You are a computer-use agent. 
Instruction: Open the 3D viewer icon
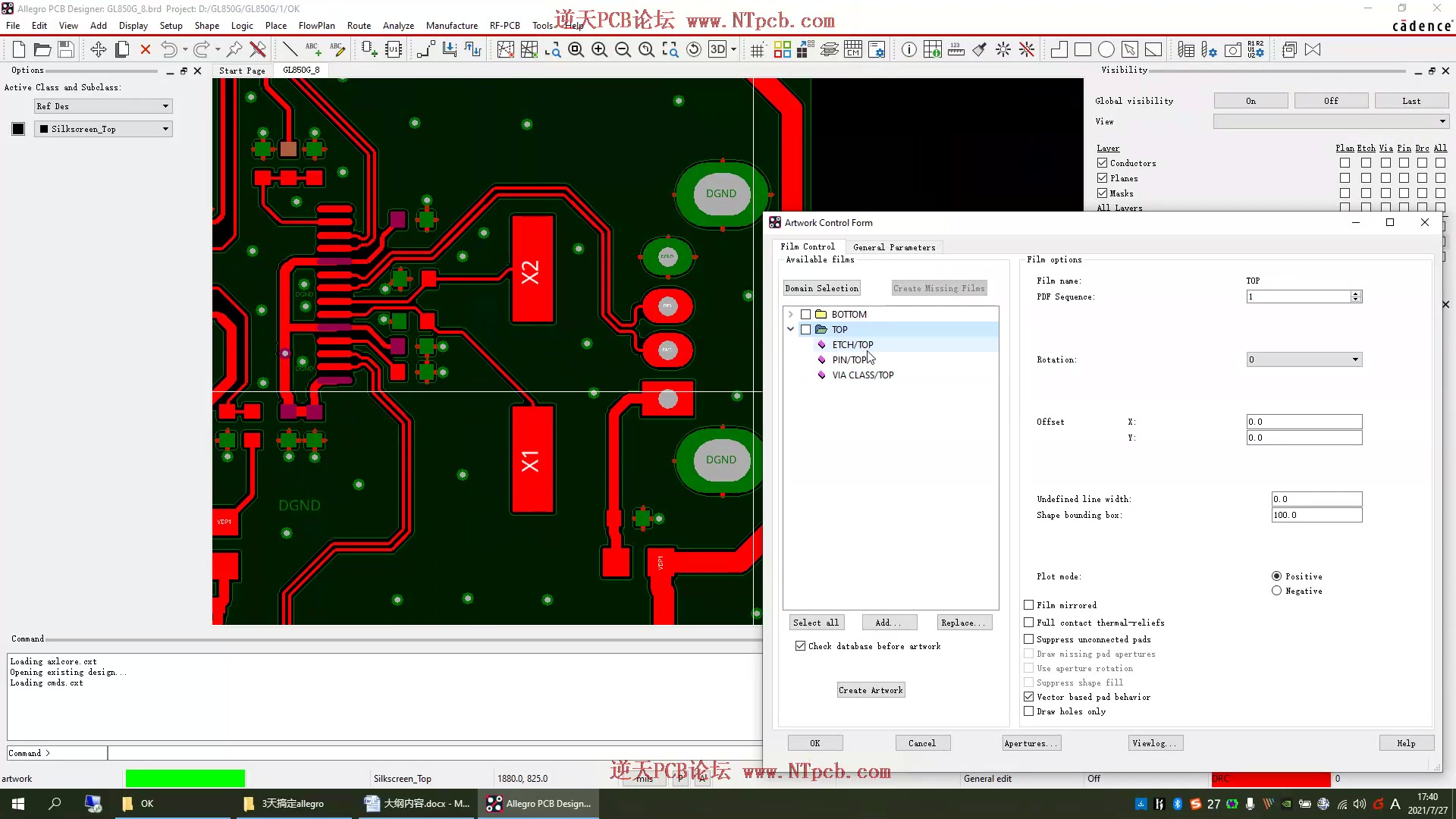point(717,50)
